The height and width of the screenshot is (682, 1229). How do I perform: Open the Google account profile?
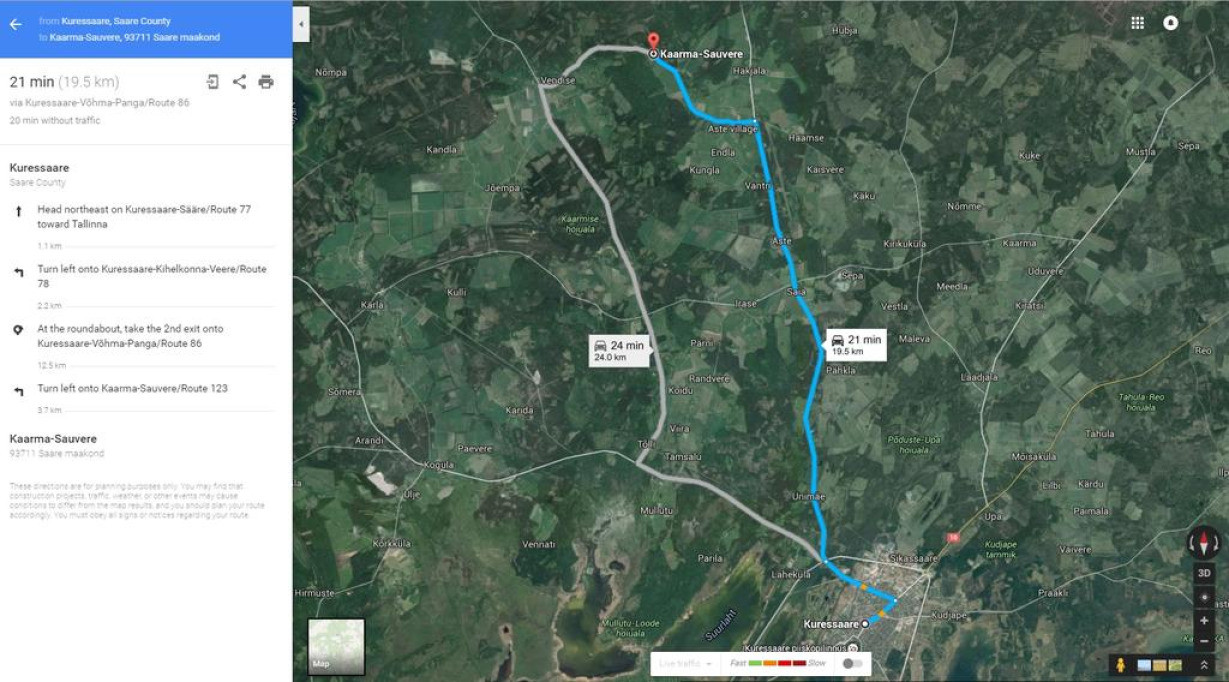[x=1170, y=23]
